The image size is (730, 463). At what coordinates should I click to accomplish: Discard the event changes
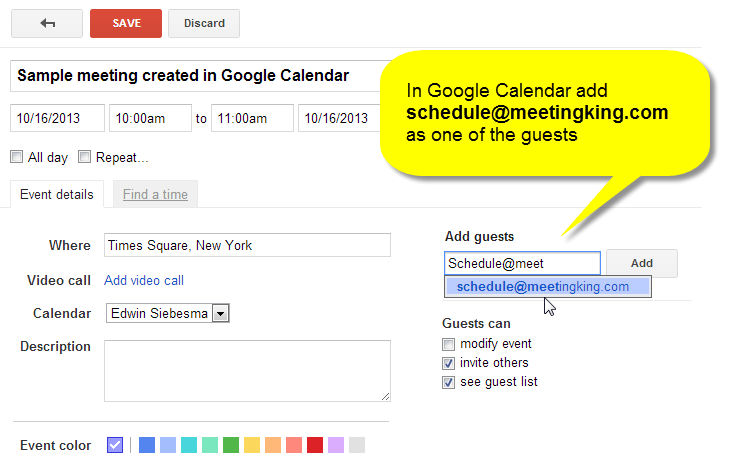(204, 23)
